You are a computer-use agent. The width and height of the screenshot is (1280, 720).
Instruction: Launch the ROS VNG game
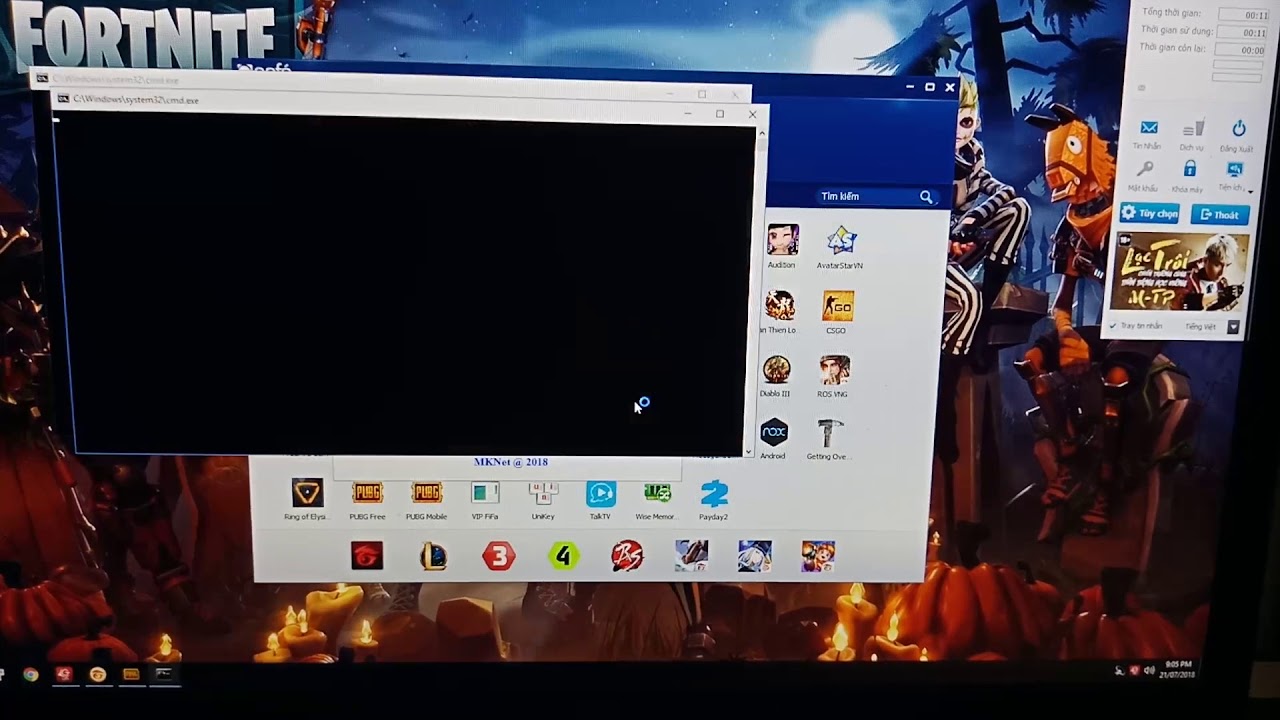(x=834, y=370)
